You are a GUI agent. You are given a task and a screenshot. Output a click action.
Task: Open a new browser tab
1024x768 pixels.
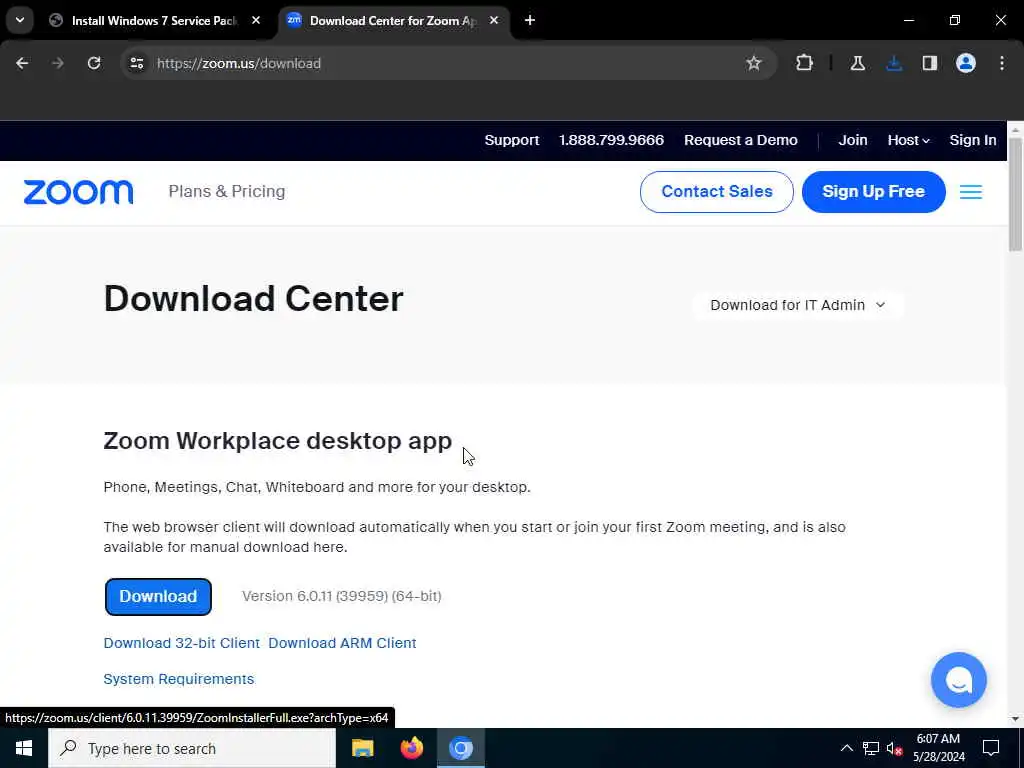[530, 20]
